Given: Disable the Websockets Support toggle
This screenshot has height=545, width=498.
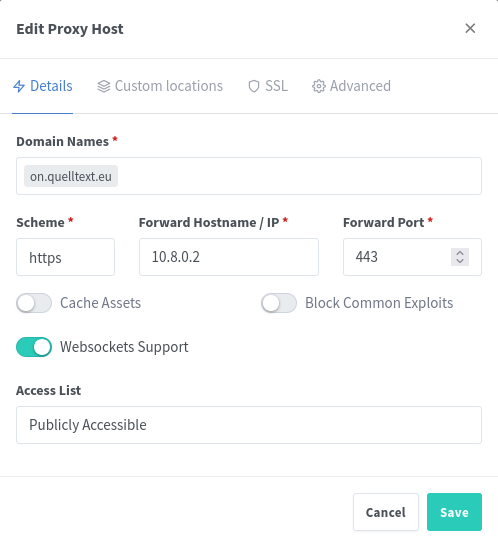Looking at the screenshot, I should 34,347.
